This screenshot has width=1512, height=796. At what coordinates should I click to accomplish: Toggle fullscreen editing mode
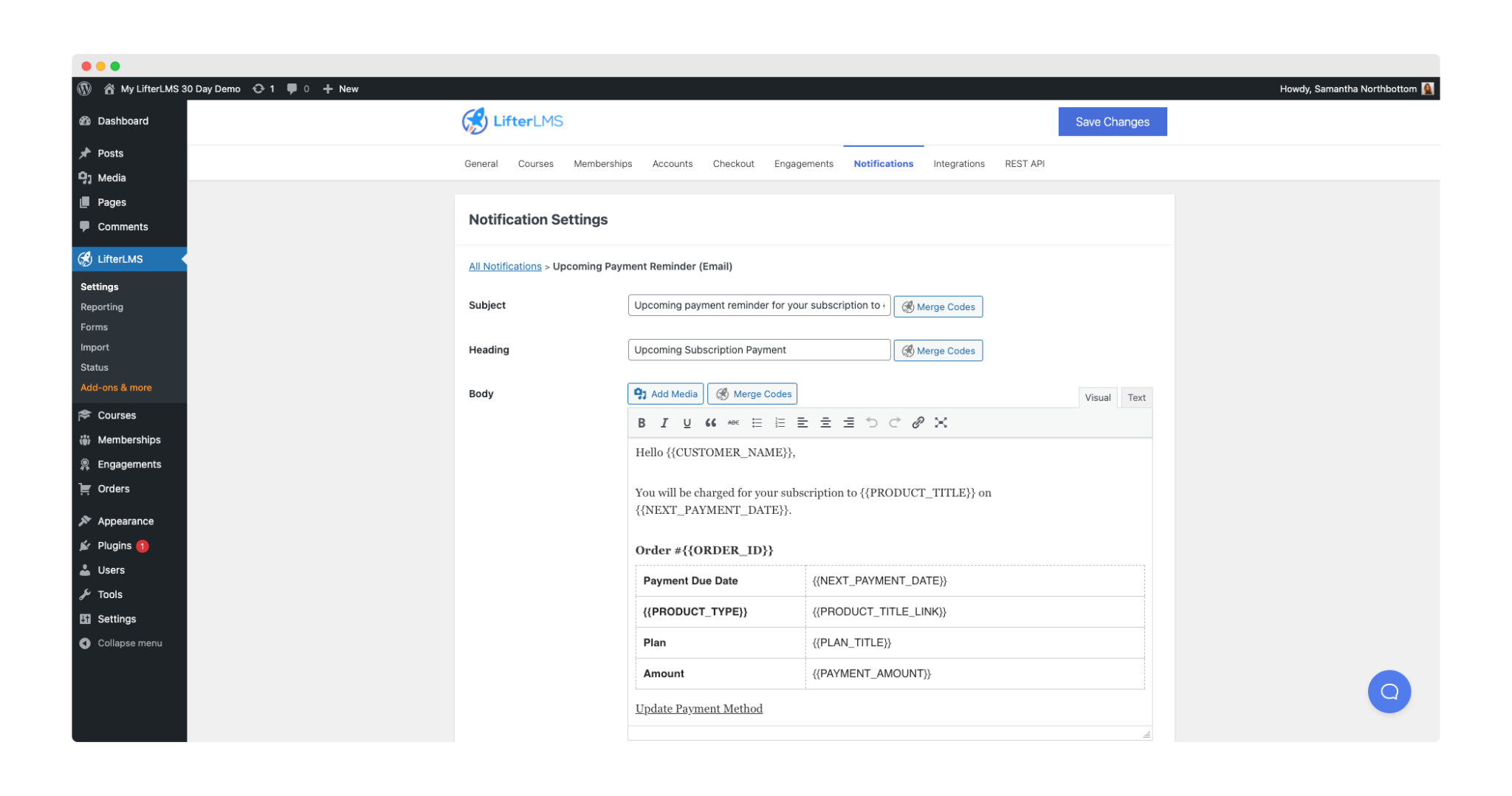941,422
